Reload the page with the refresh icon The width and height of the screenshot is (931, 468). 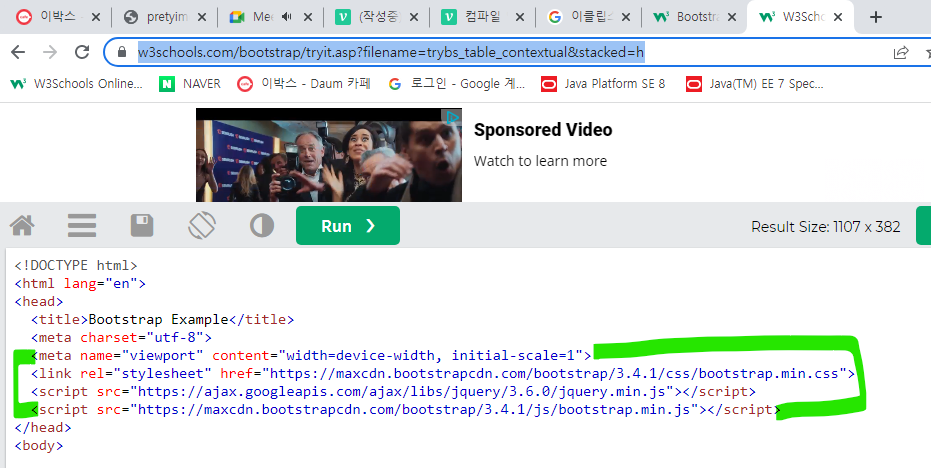(82, 52)
